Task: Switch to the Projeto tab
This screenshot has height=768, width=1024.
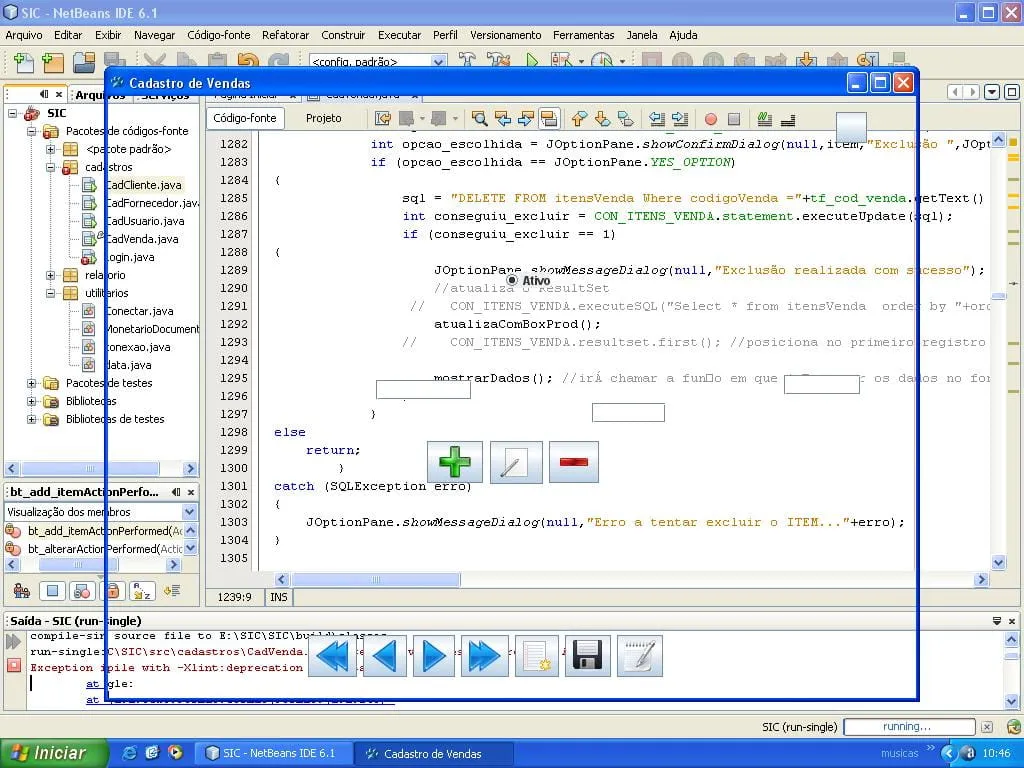Action: point(323,118)
